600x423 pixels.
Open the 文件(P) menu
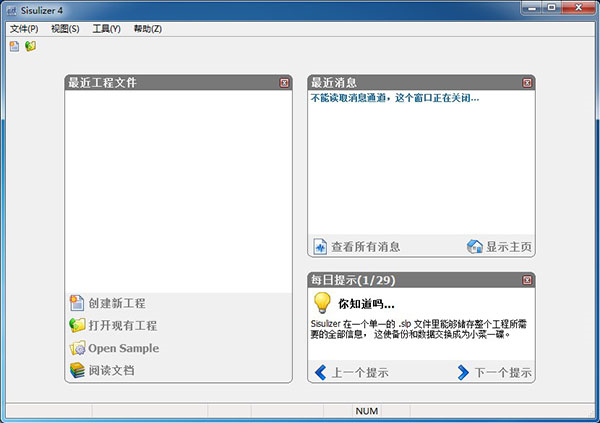(24, 29)
